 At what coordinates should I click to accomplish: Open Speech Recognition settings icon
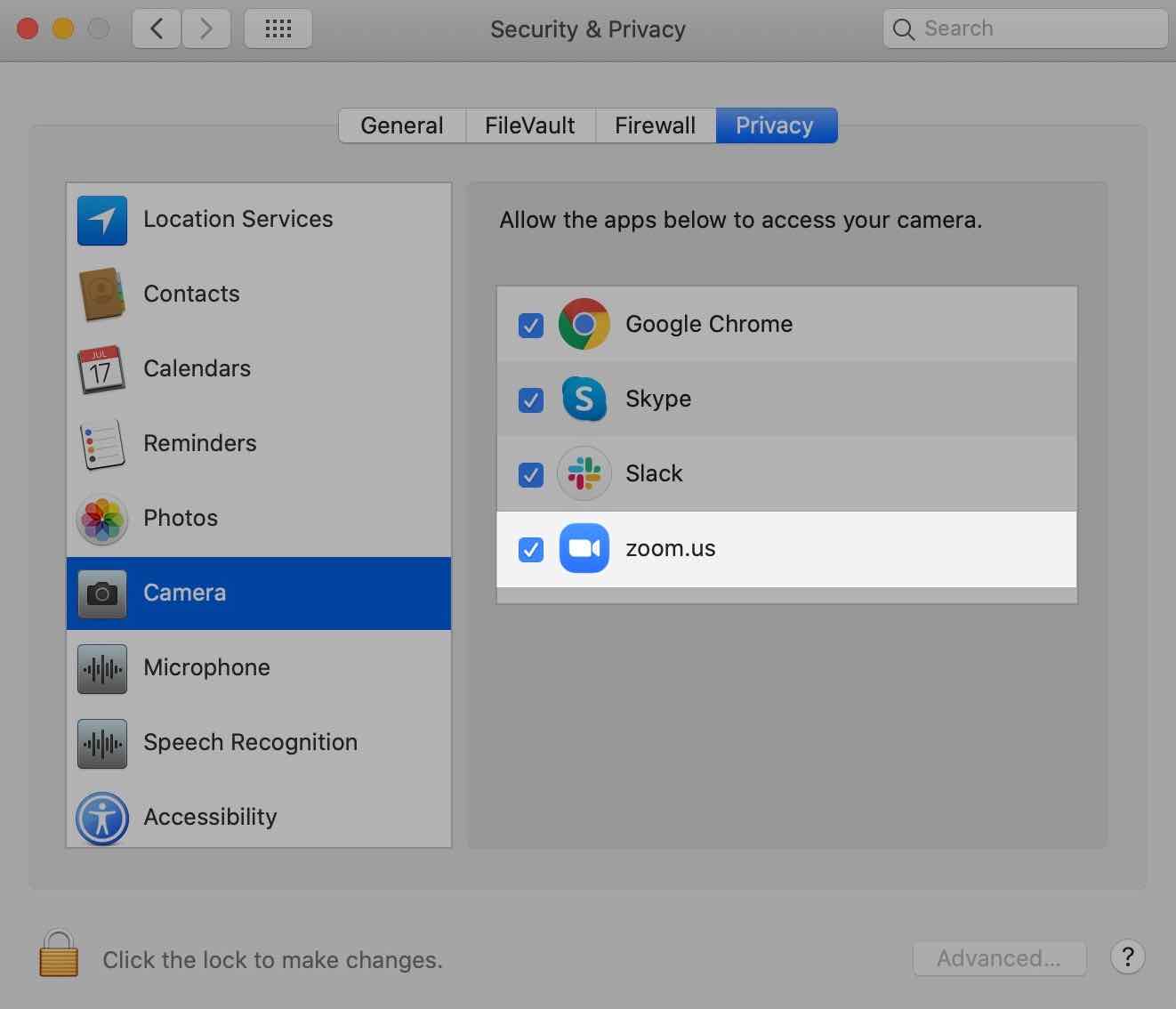point(101,744)
